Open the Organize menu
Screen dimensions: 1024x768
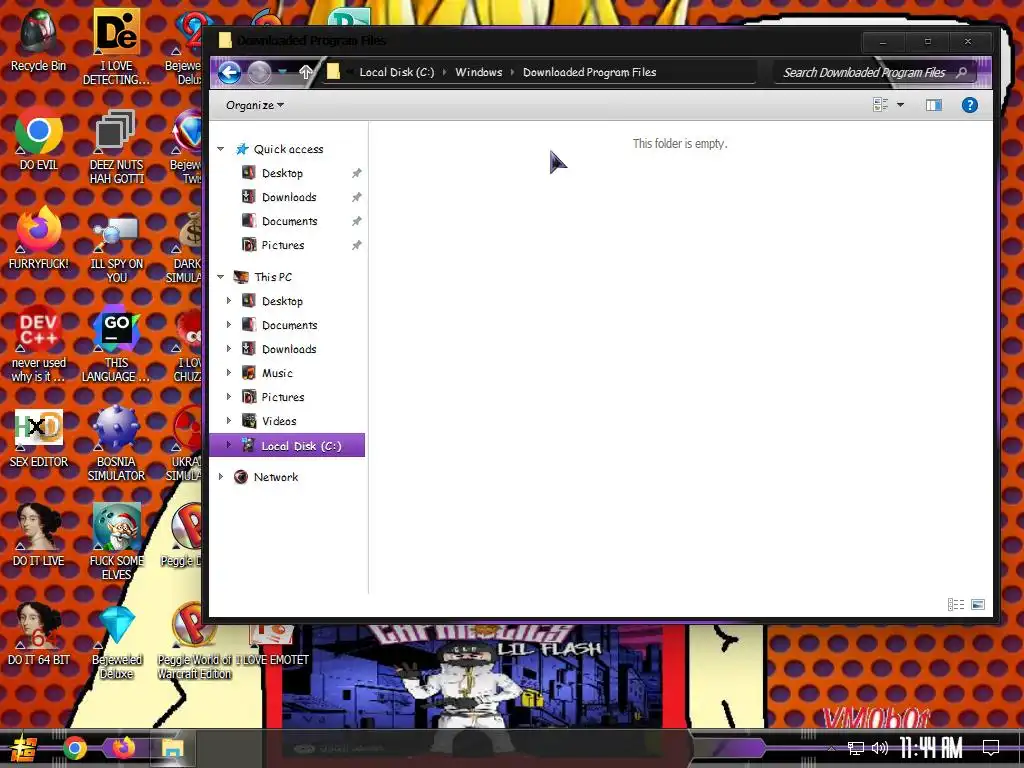tap(255, 105)
